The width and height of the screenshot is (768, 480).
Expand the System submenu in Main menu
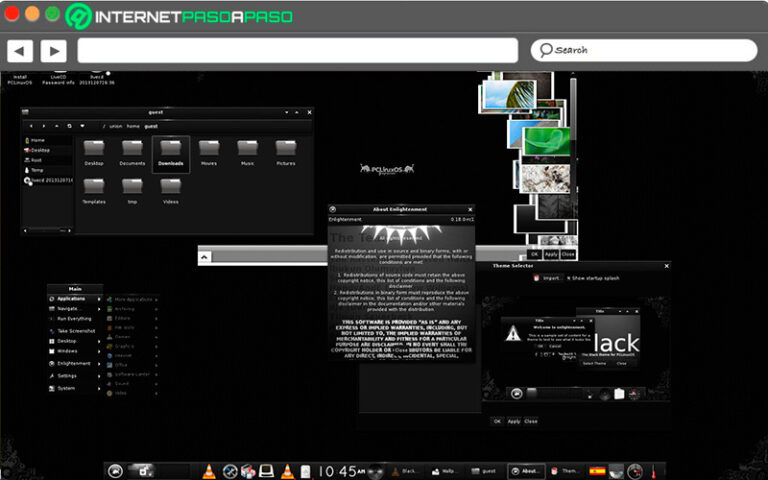[66, 388]
